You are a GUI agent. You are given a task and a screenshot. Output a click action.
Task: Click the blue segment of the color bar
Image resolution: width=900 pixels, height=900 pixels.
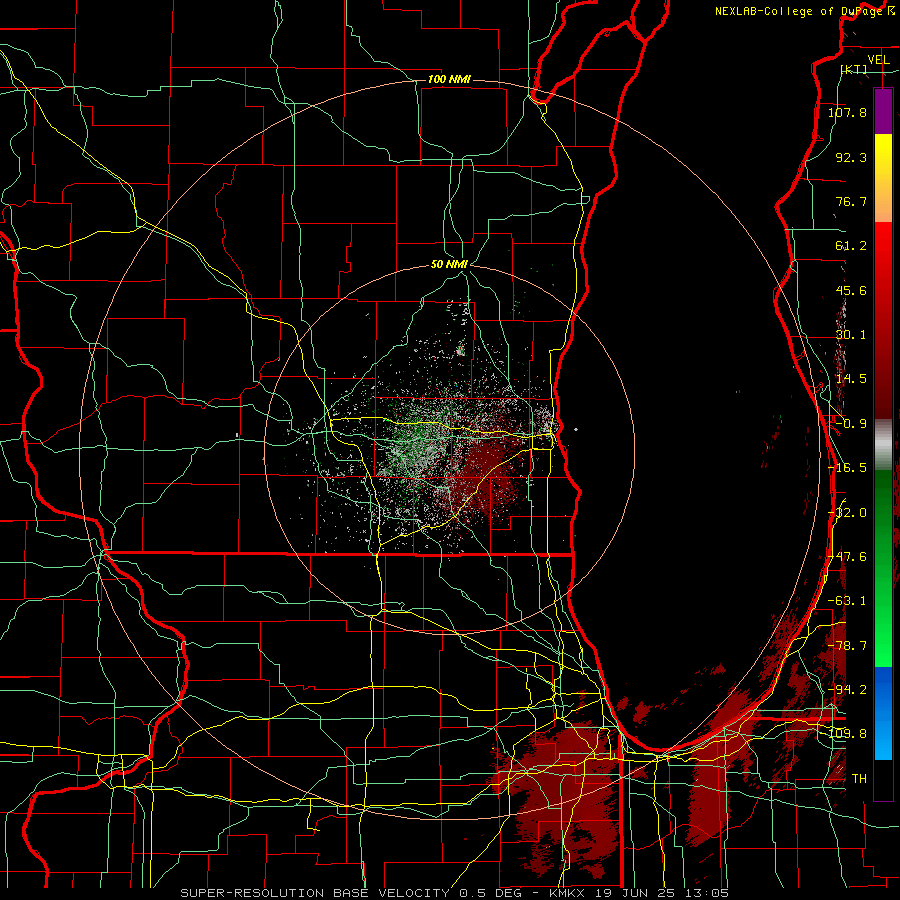click(x=883, y=713)
